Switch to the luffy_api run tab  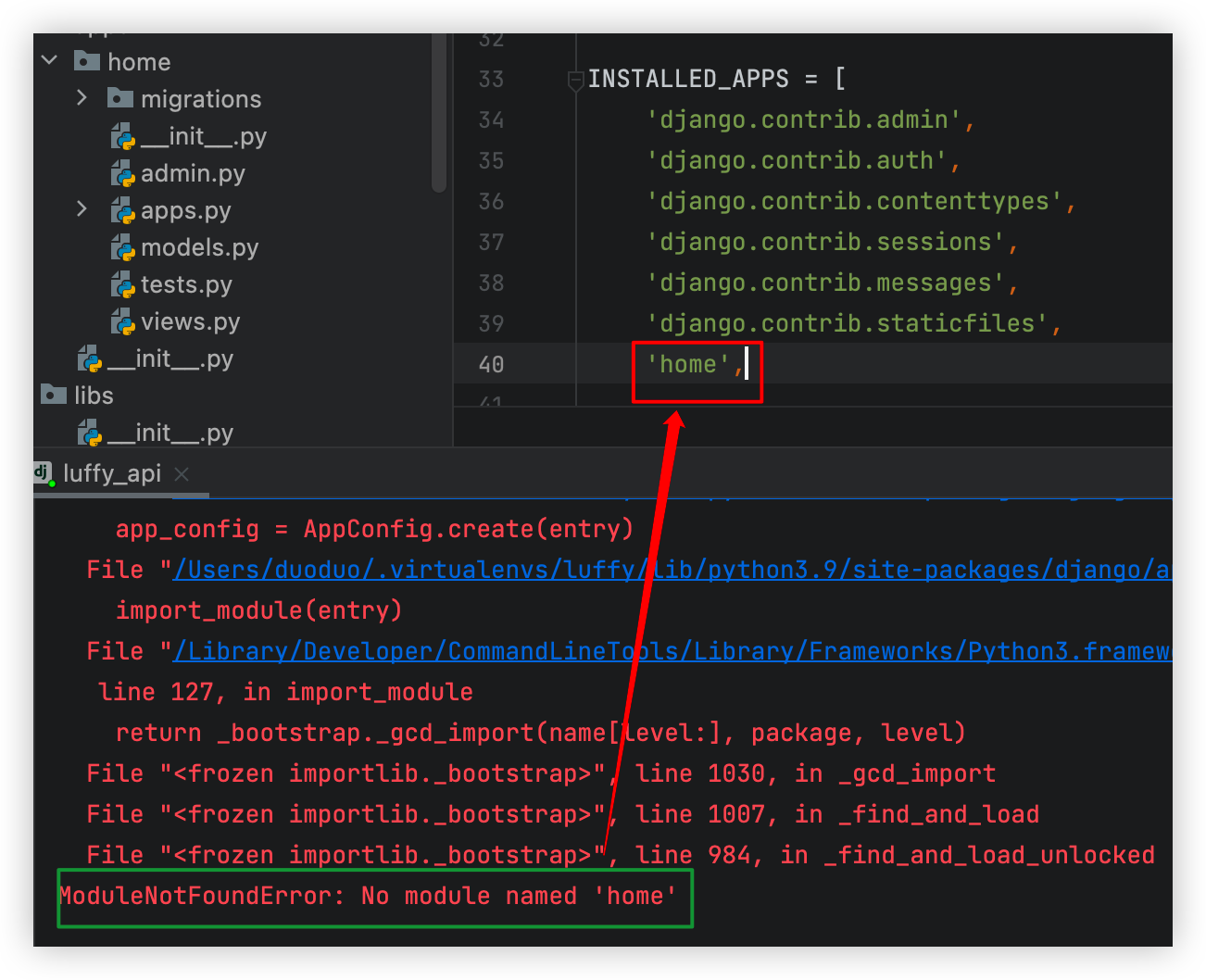[112, 473]
